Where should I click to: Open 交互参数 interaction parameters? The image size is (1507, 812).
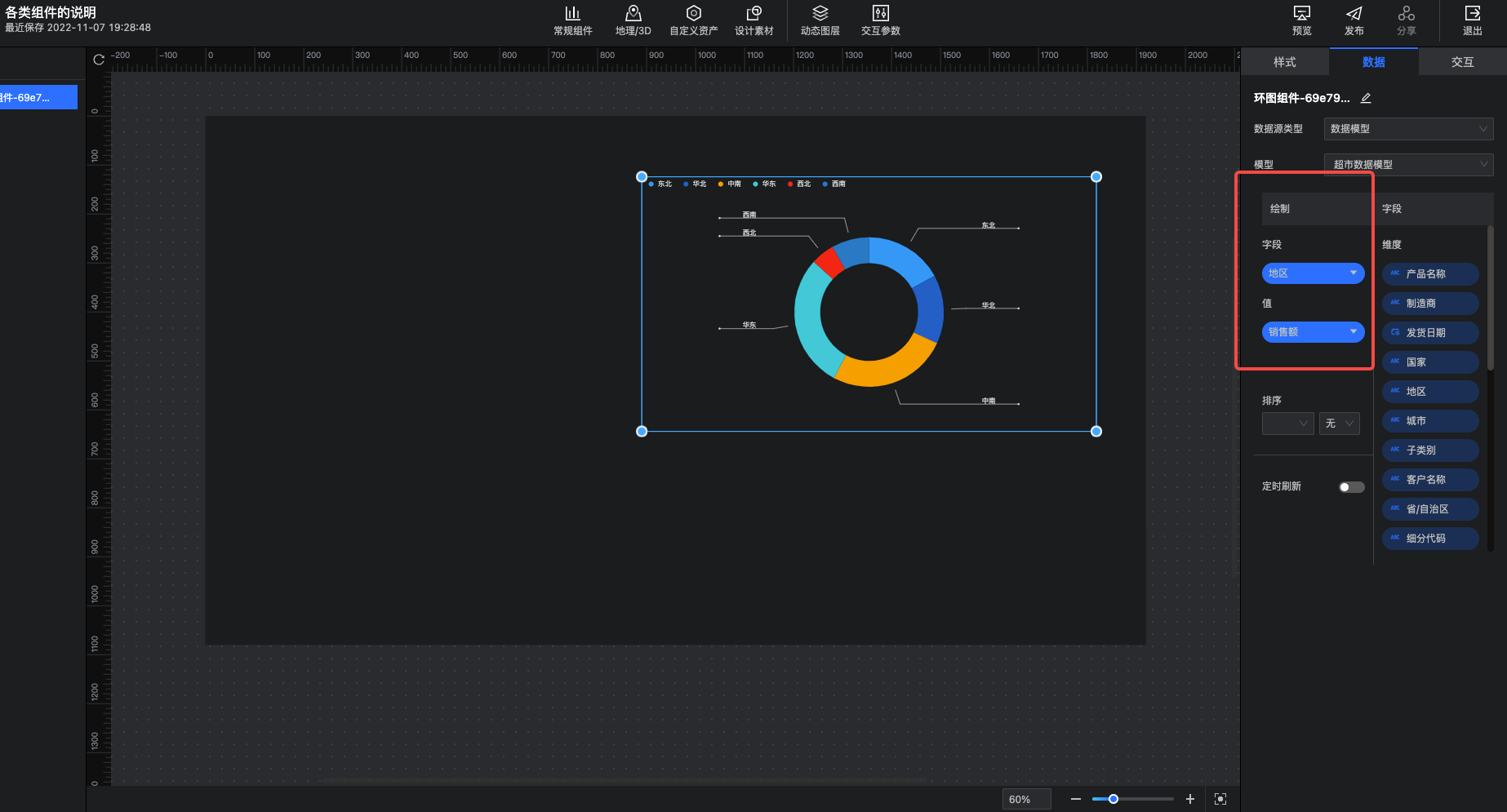pyautogui.click(x=880, y=20)
